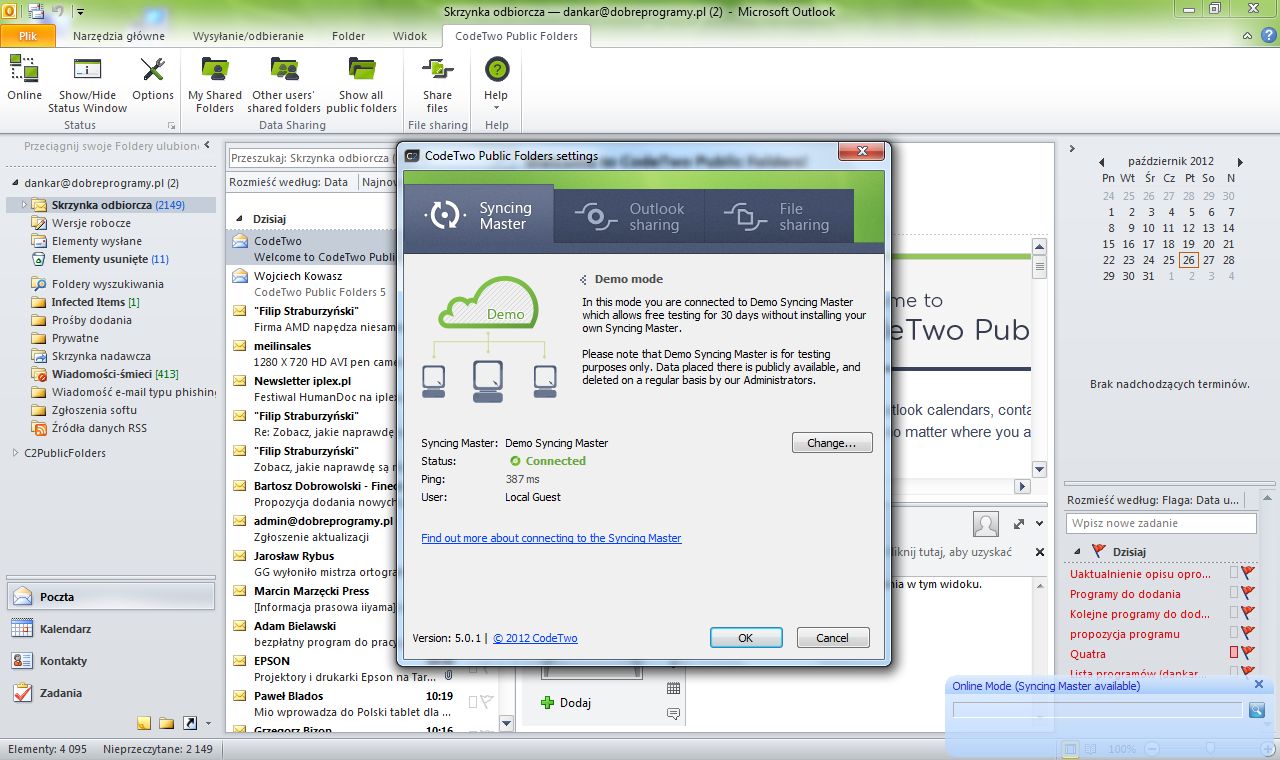Close the Online Mode notification popup
This screenshot has height=760, width=1280.
[x=1259, y=685]
